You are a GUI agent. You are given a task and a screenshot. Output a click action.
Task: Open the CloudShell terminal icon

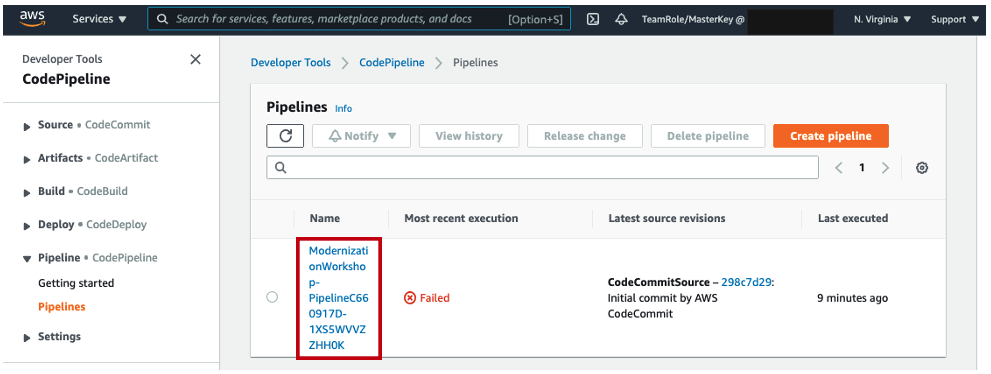(x=593, y=19)
